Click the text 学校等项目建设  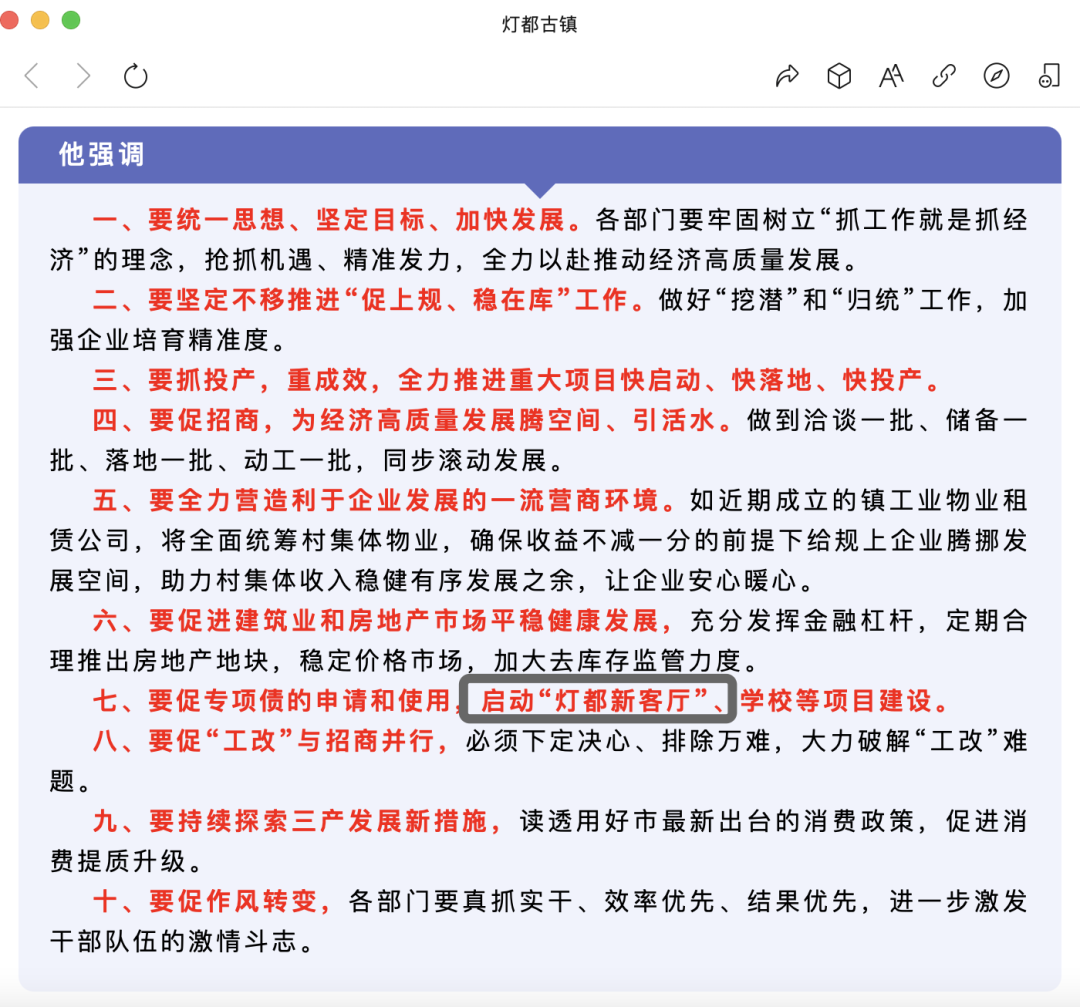click(x=836, y=700)
